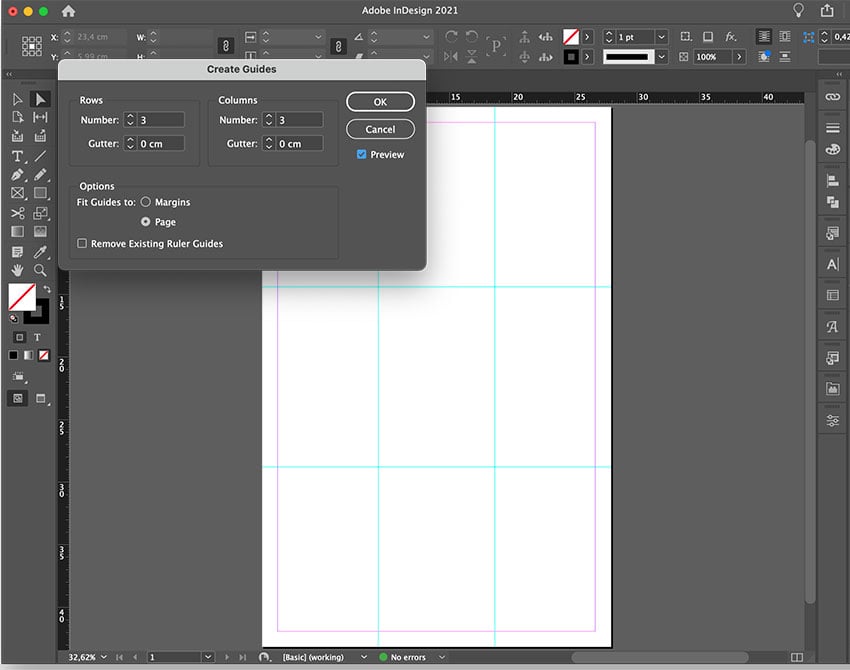
Task: Enable Remove Existing Ruler Guides
Action: [x=82, y=243]
